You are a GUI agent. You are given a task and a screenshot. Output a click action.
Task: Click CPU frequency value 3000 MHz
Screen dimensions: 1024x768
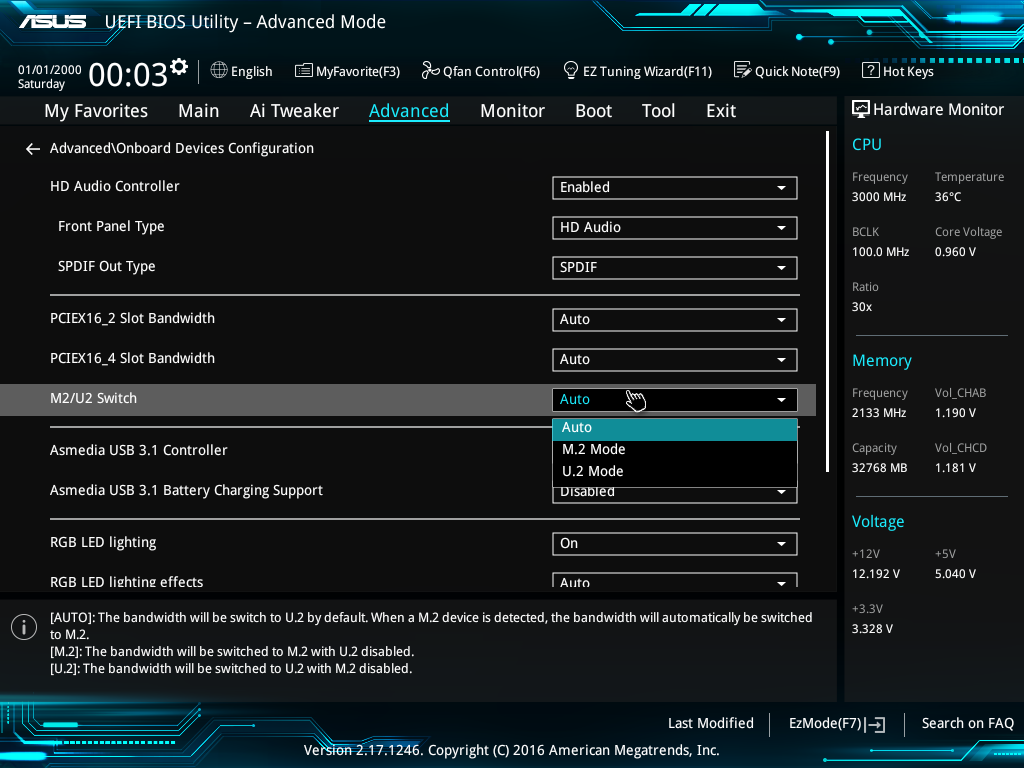879,197
